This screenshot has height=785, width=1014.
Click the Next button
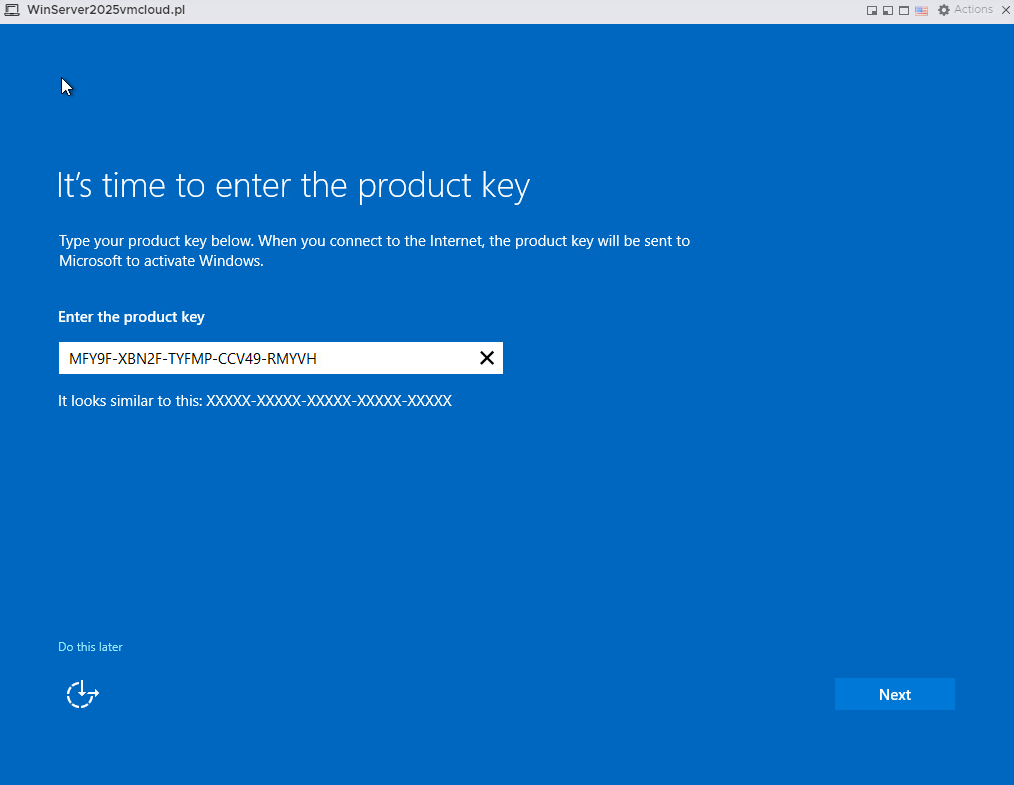[x=894, y=694]
